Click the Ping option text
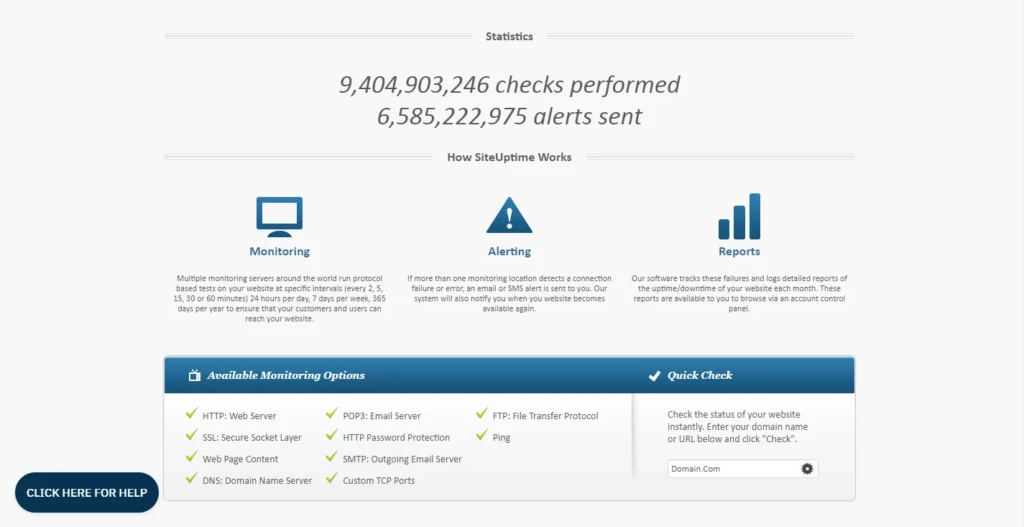Viewport: 1024px width, 527px height. (x=502, y=438)
